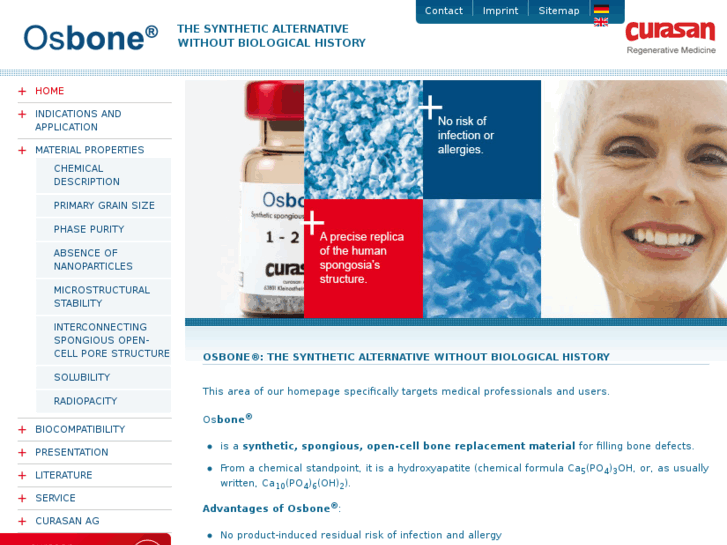Click plus icon beside BIOCOMPATIBILITY
Viewport: 727px width, 545px height.
tap(22, 430)
